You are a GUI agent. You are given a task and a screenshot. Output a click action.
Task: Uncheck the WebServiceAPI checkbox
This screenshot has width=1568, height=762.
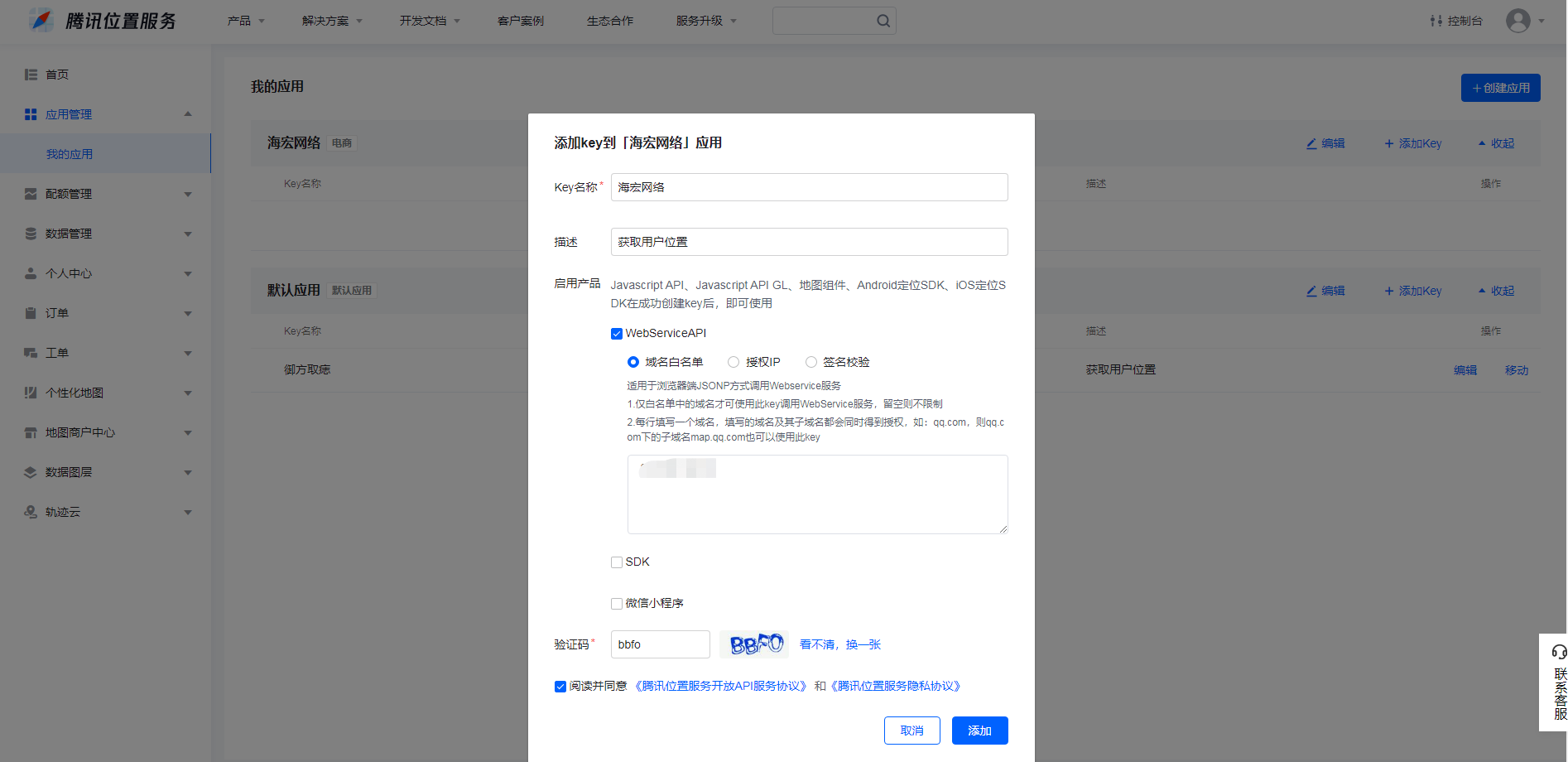(617, 334)
